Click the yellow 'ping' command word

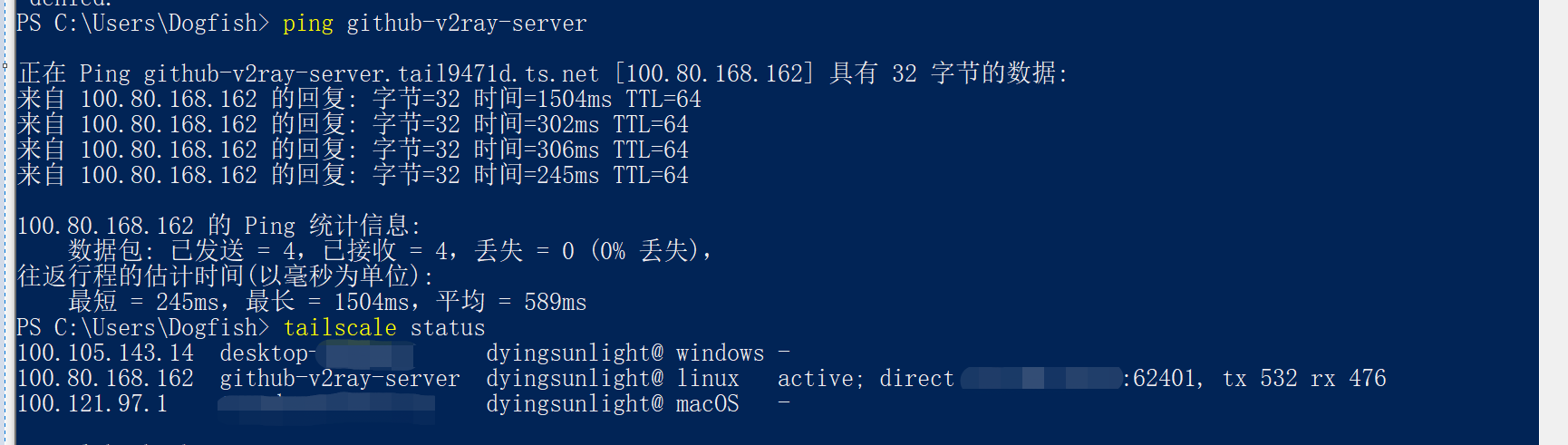[307, 24]
